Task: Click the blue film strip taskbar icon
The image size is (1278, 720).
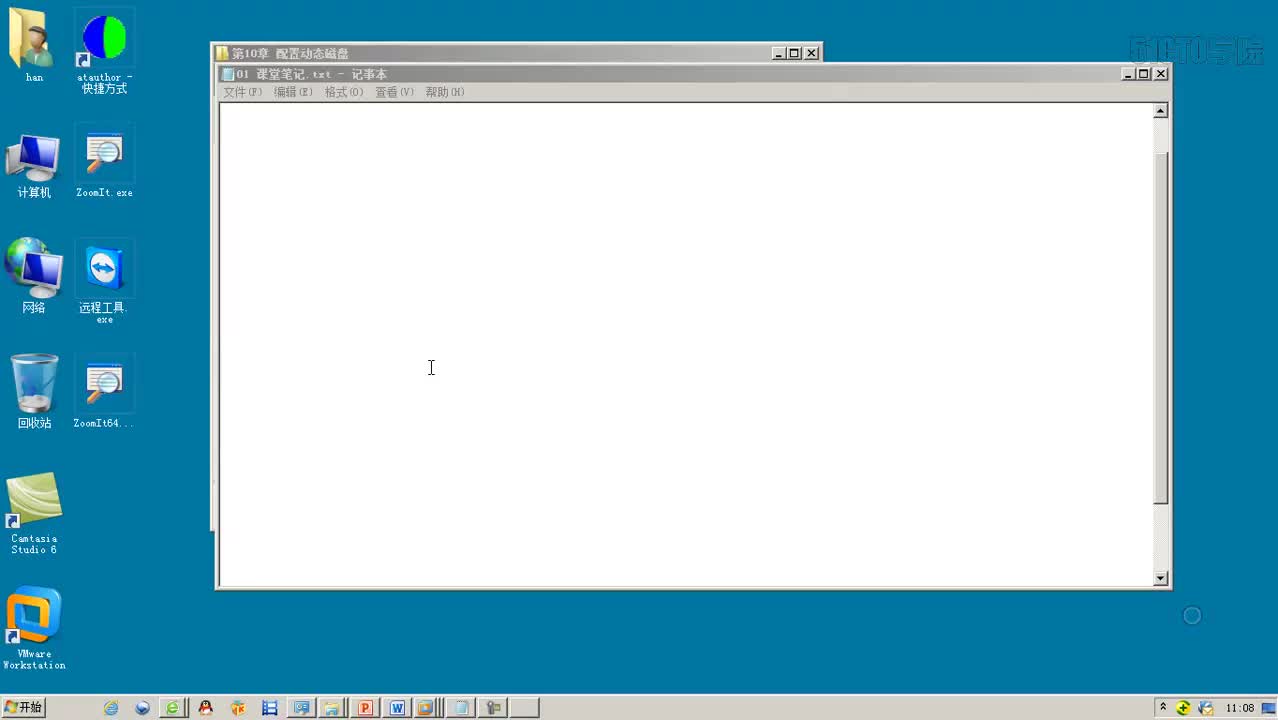Action: pyautogui.click(x=270, y=708)
